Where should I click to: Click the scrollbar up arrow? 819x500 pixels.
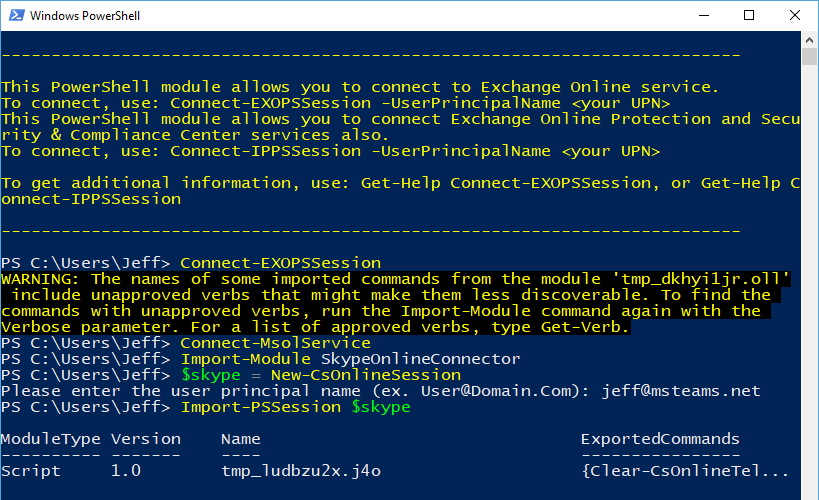[x=809, y=39]
